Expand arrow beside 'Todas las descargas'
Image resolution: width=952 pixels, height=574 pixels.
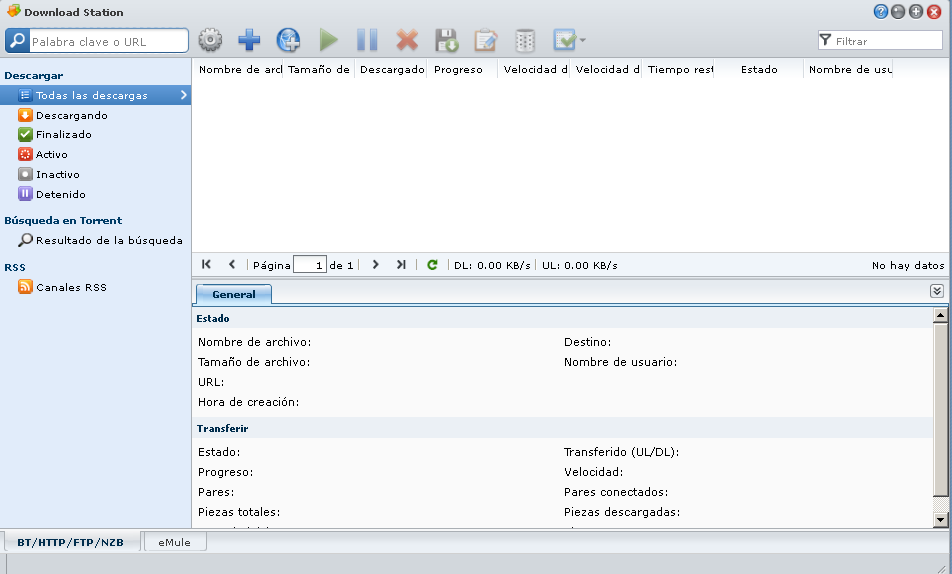183,95
